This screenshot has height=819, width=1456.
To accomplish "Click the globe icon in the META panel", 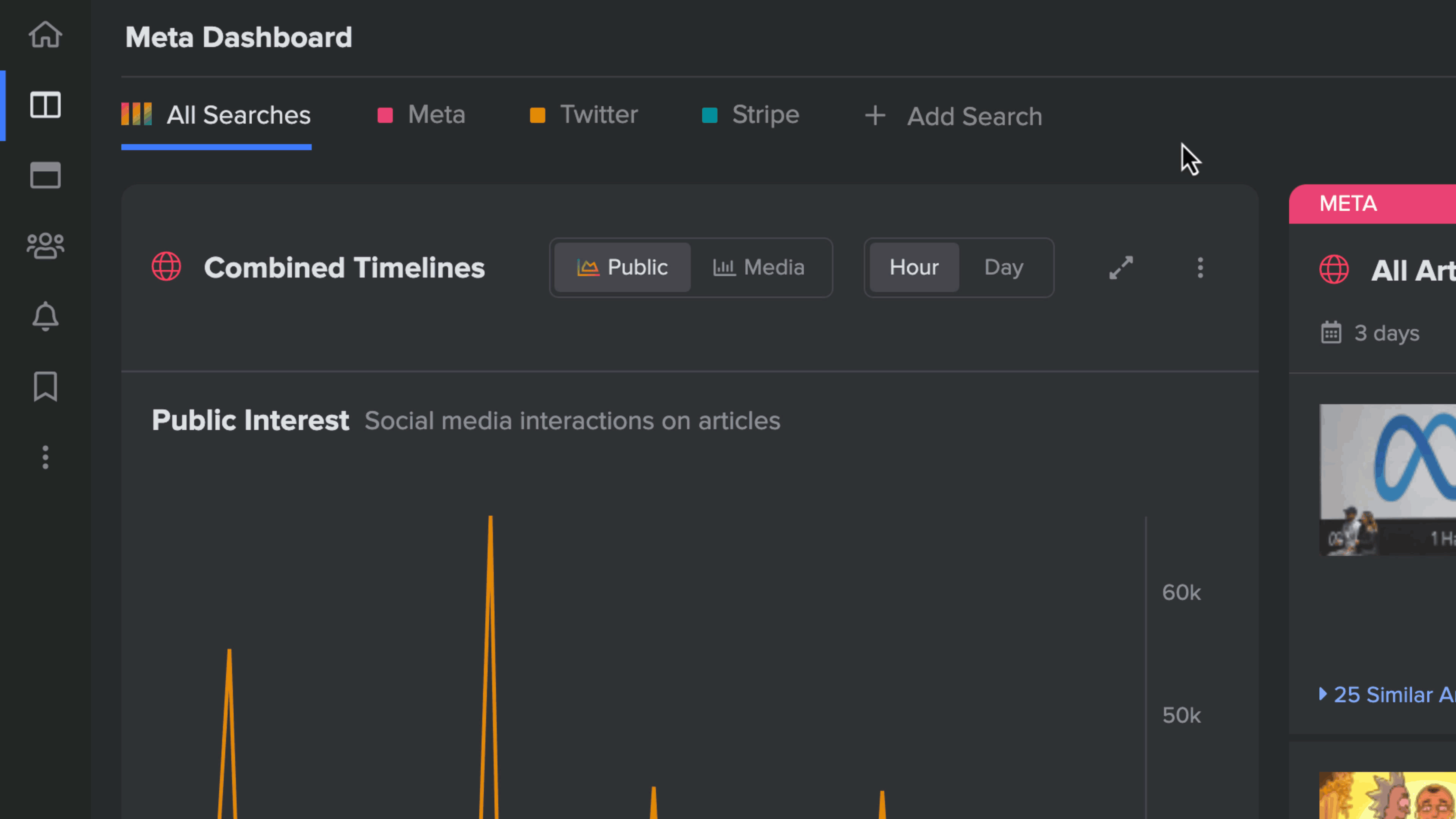I will tap(1334, 269).
